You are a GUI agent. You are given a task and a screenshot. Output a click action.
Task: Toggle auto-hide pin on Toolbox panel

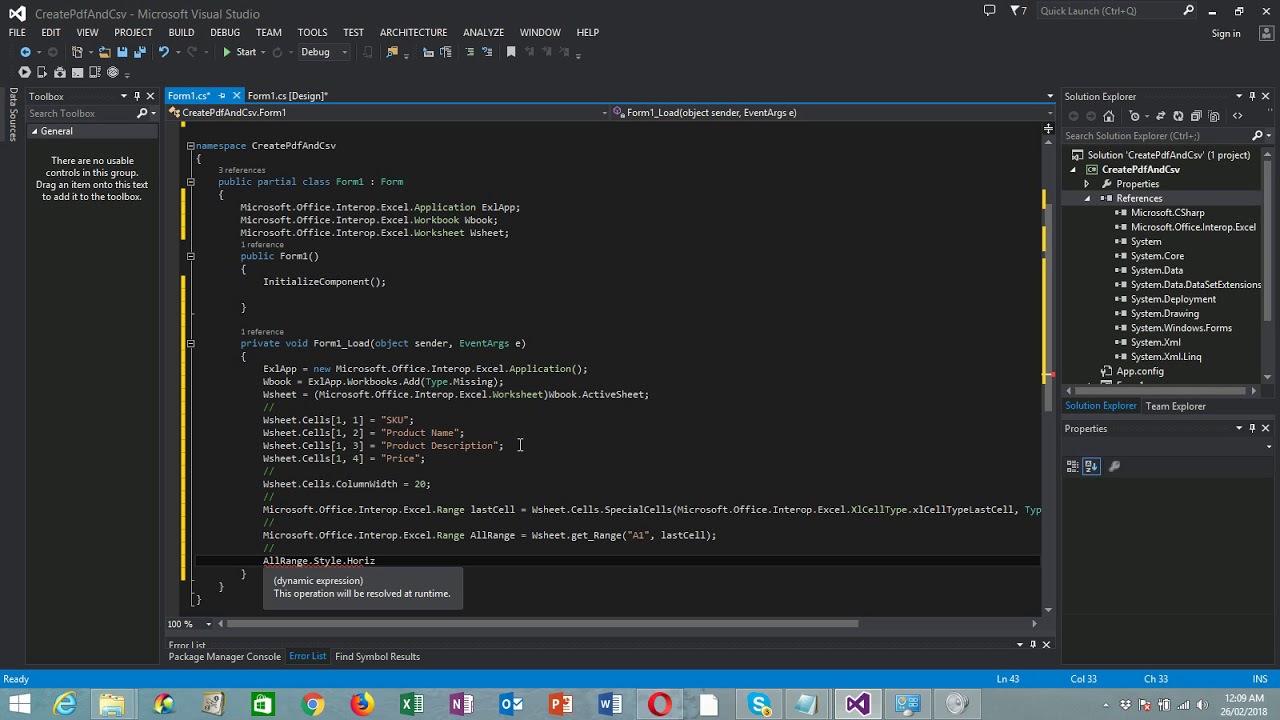pyautogui.click(x=137, y=96)
